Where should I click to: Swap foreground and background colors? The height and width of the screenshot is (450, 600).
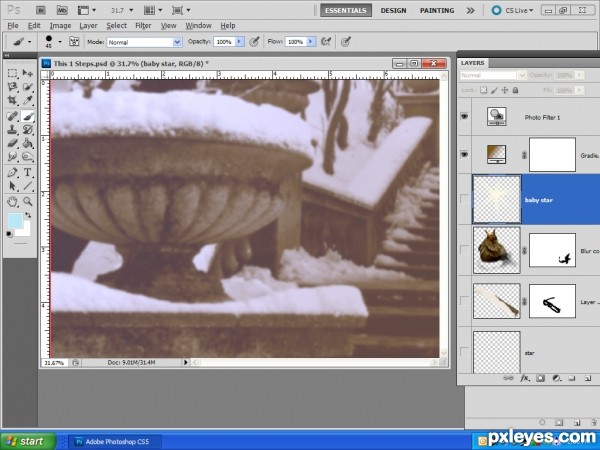pos(28,215)
